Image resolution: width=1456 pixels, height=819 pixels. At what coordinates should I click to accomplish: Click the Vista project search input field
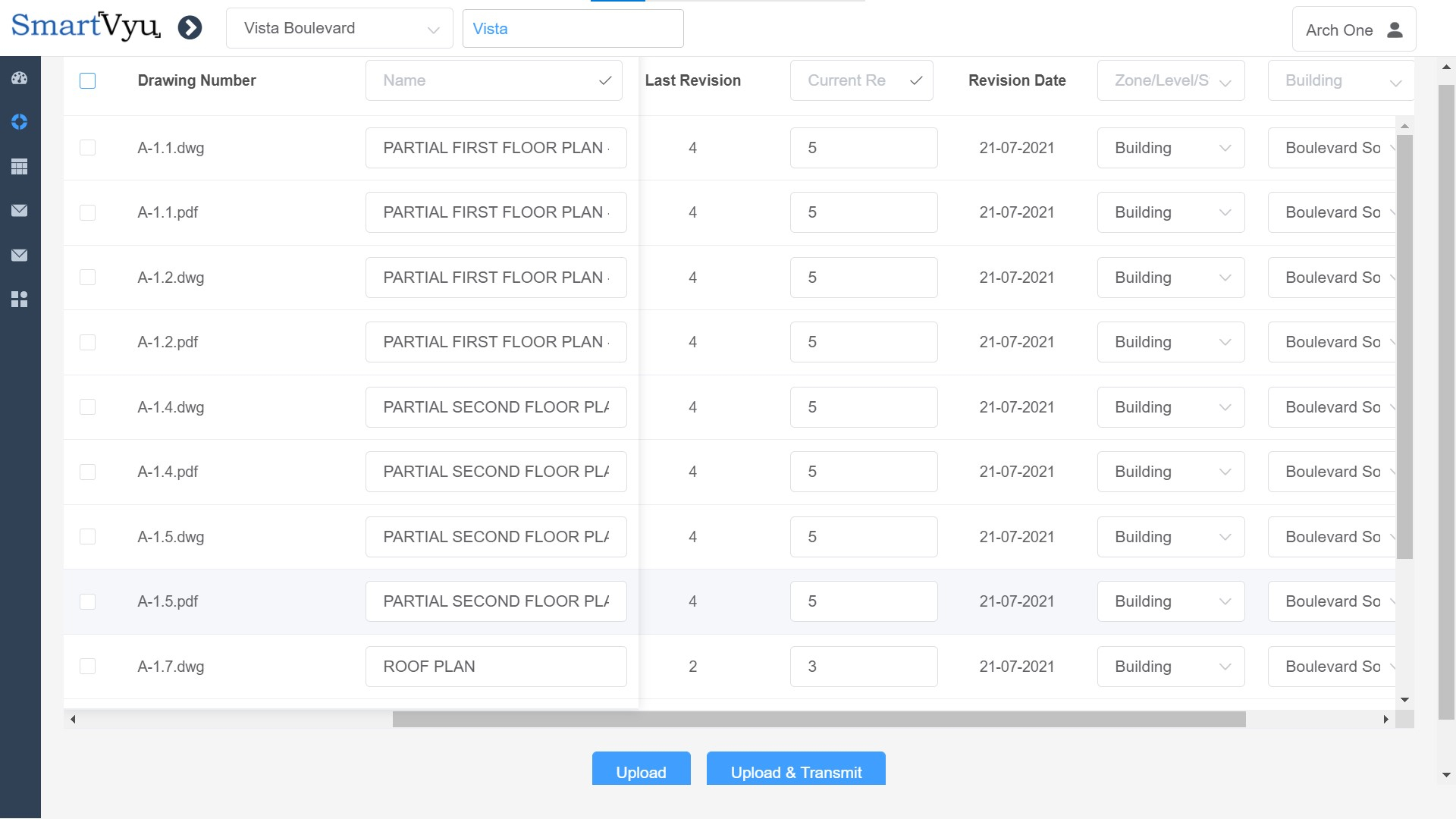[572, 29]
